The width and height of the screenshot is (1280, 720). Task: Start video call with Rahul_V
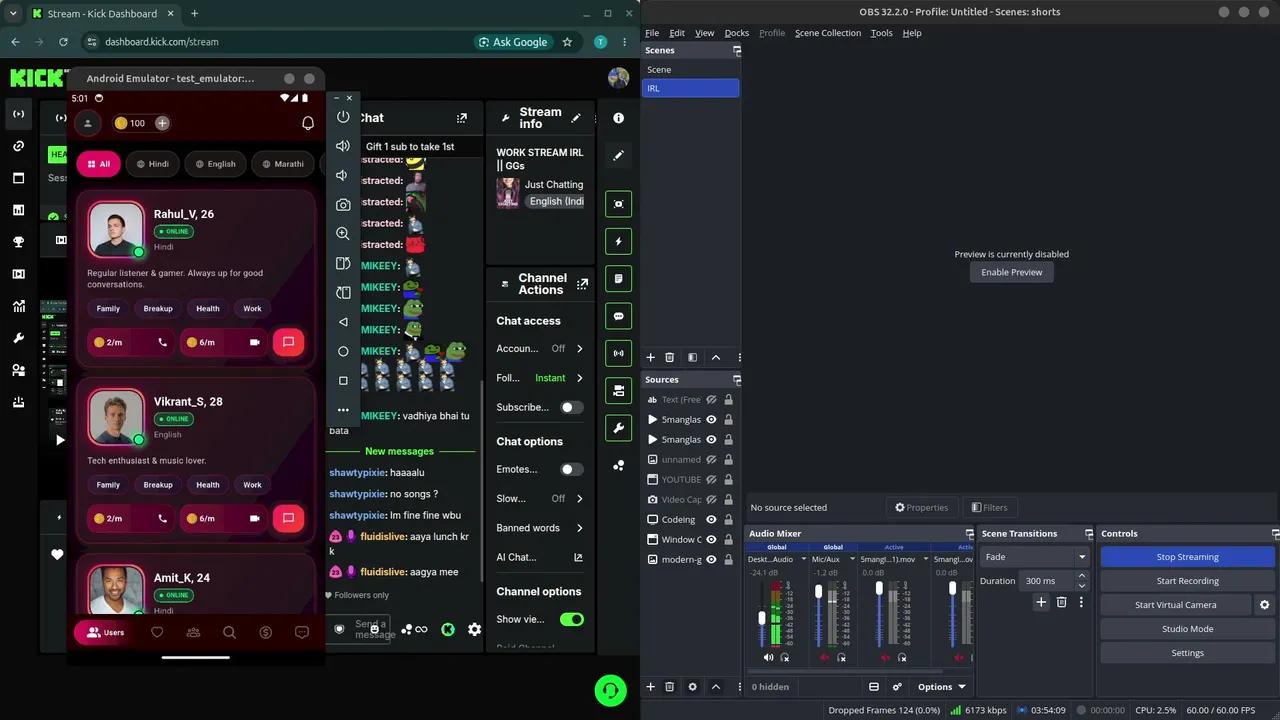click(x=255, y=342)
